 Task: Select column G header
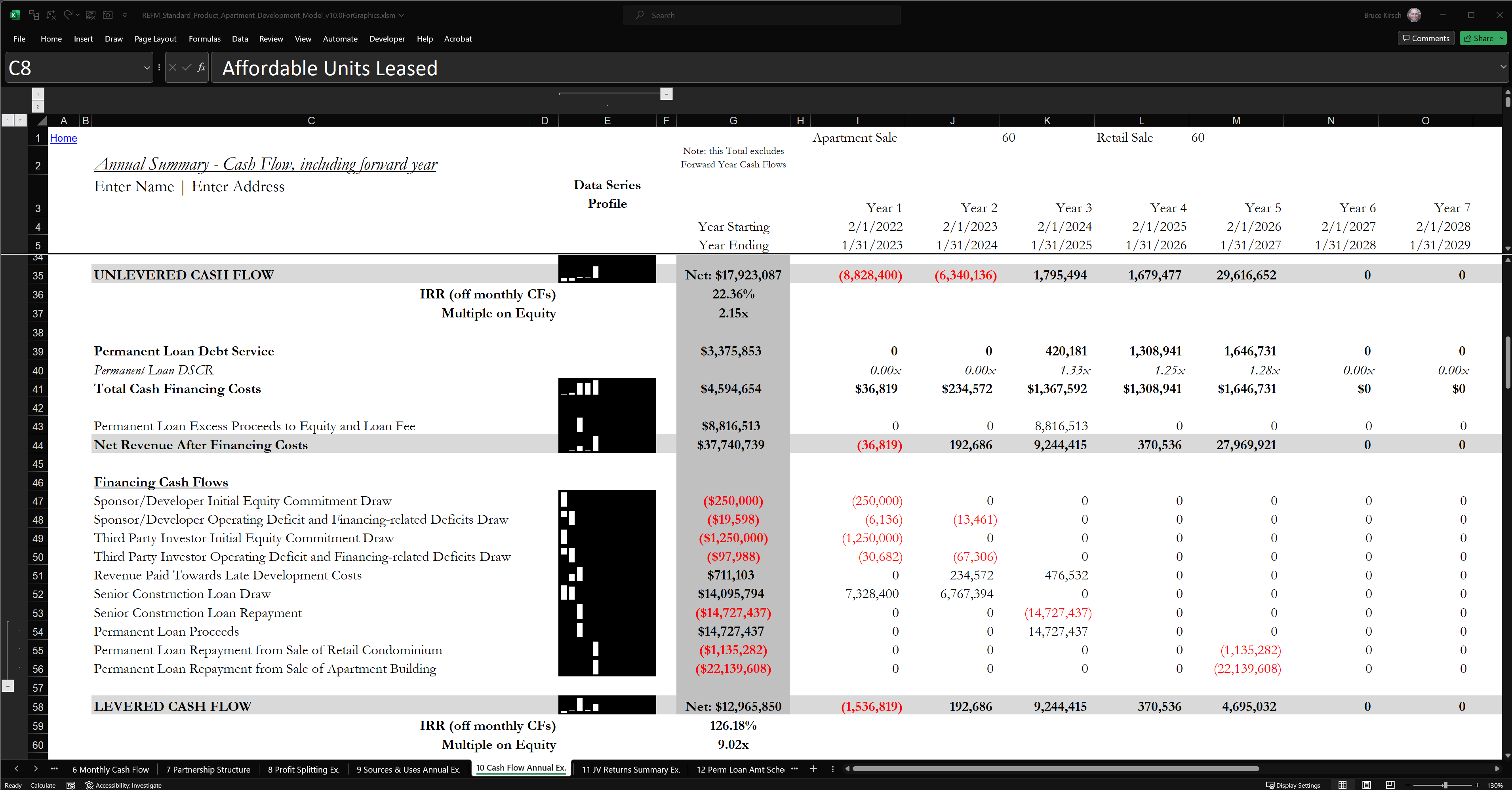[733, 120]
